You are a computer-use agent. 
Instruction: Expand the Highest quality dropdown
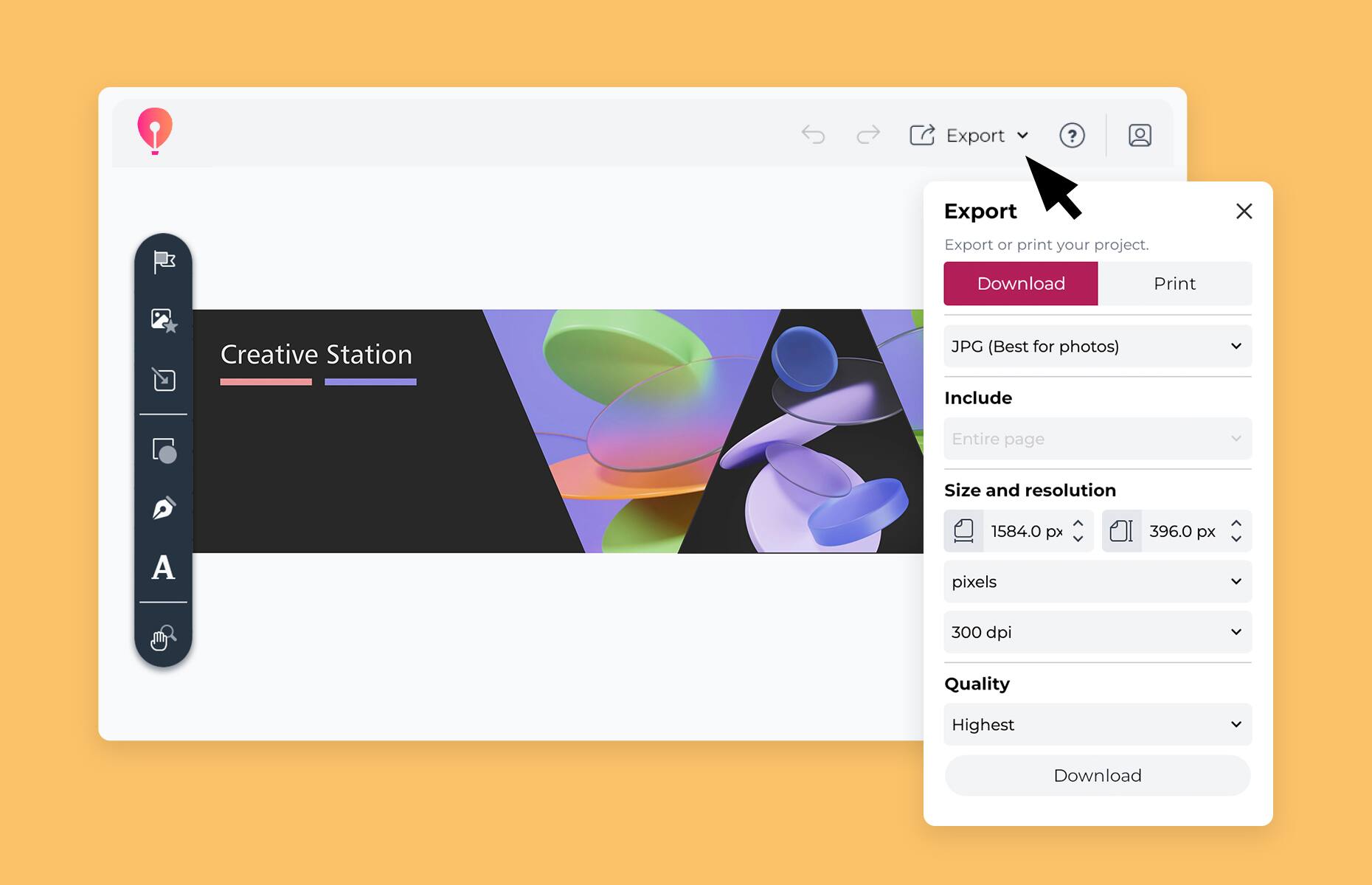pos(1097,725)
